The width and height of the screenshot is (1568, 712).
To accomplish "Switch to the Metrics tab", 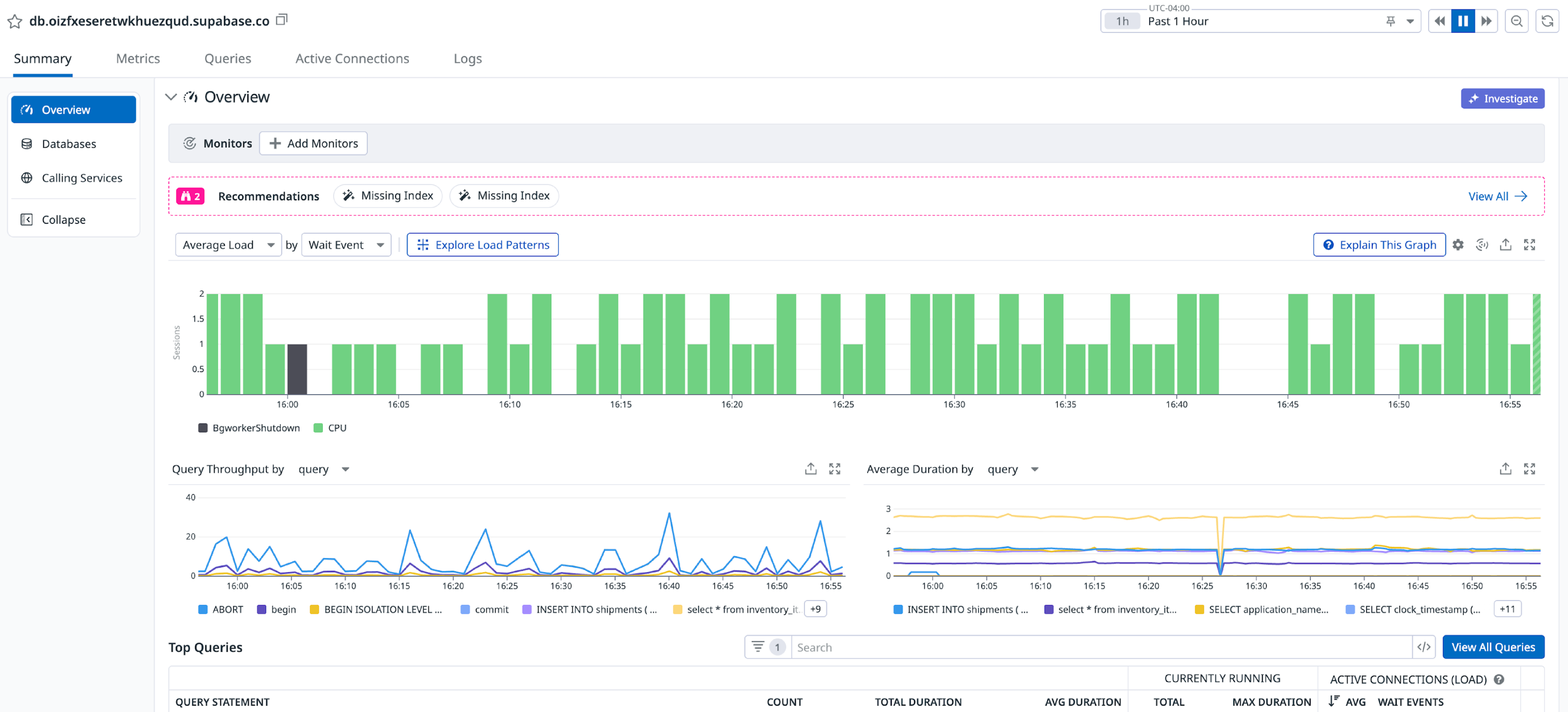I will coord(138,59).
